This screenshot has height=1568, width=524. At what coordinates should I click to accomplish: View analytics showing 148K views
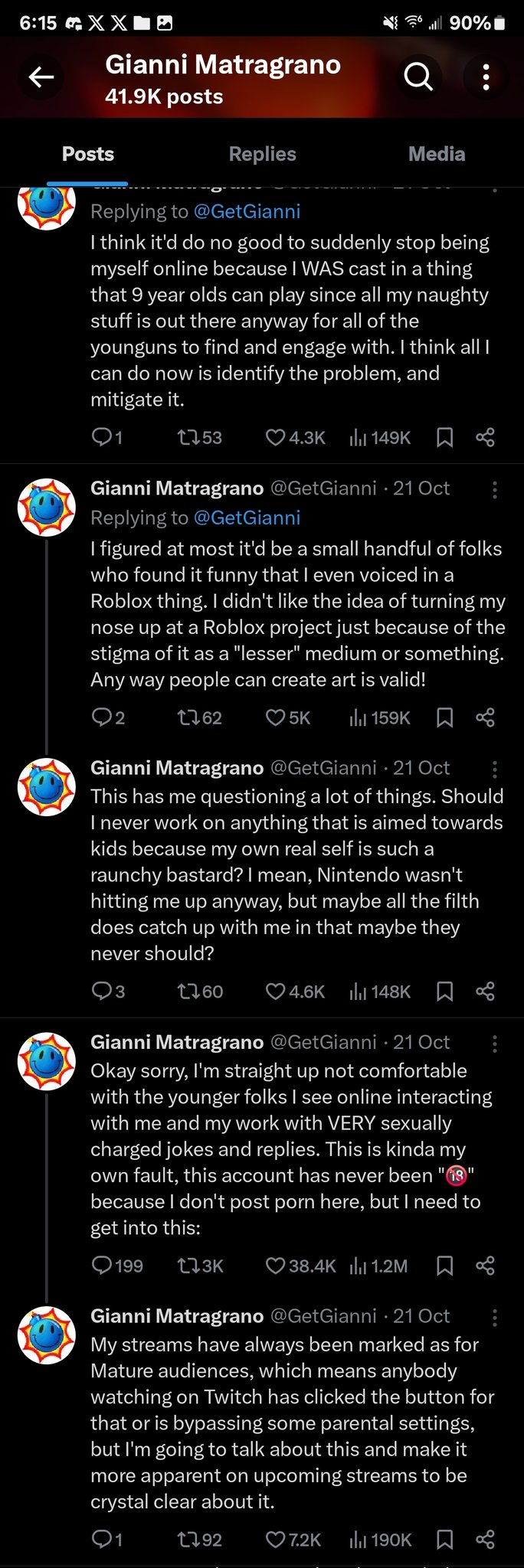tap(380, 991)
